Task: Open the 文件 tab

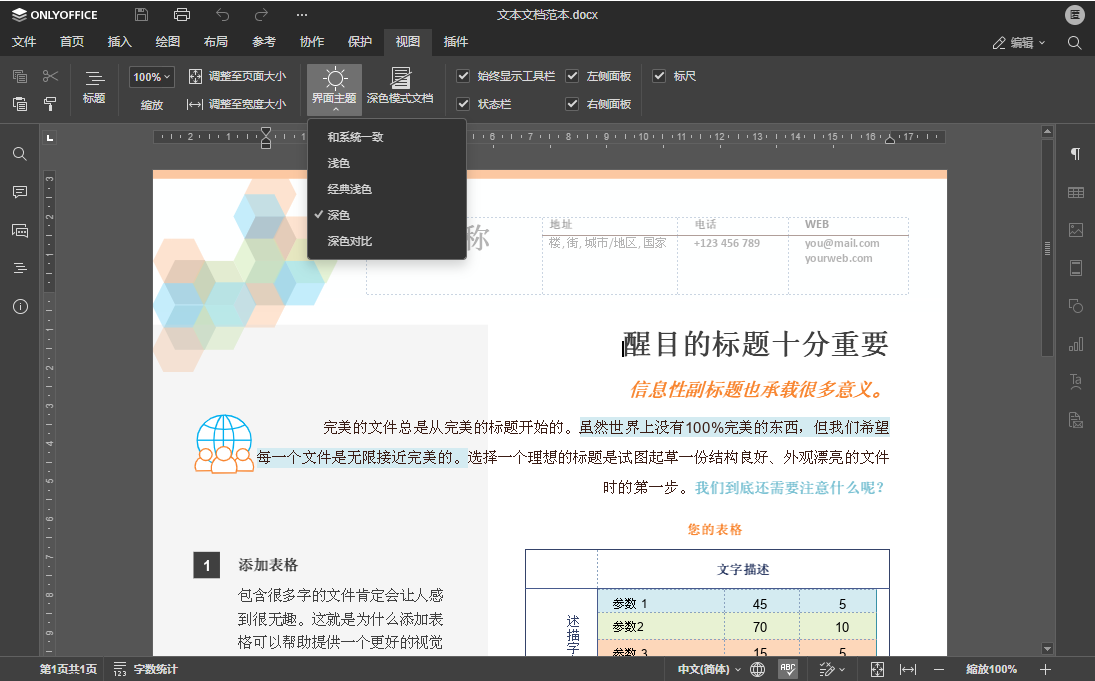Action: click(24, 42)
